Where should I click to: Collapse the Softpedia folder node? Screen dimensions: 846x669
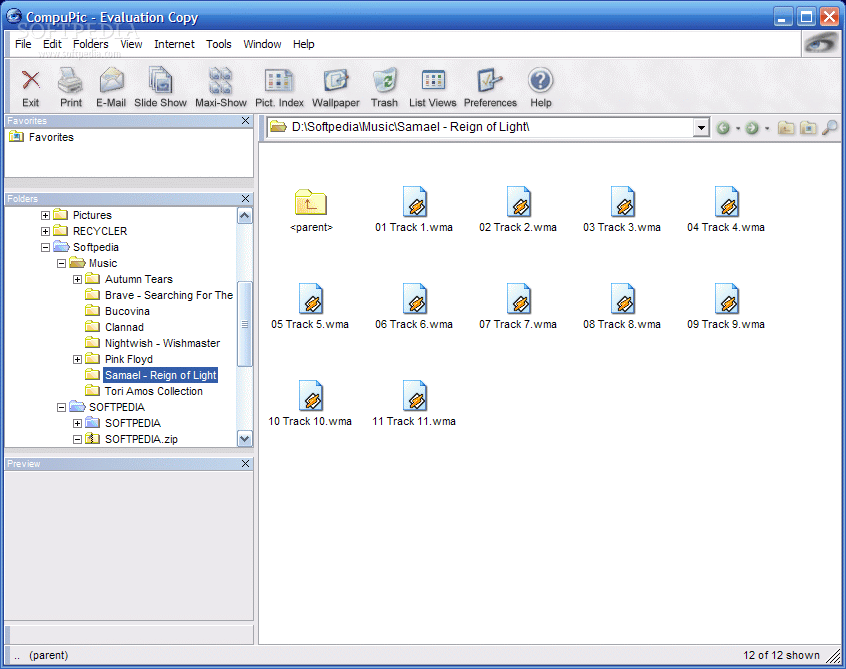pos(45,248)
